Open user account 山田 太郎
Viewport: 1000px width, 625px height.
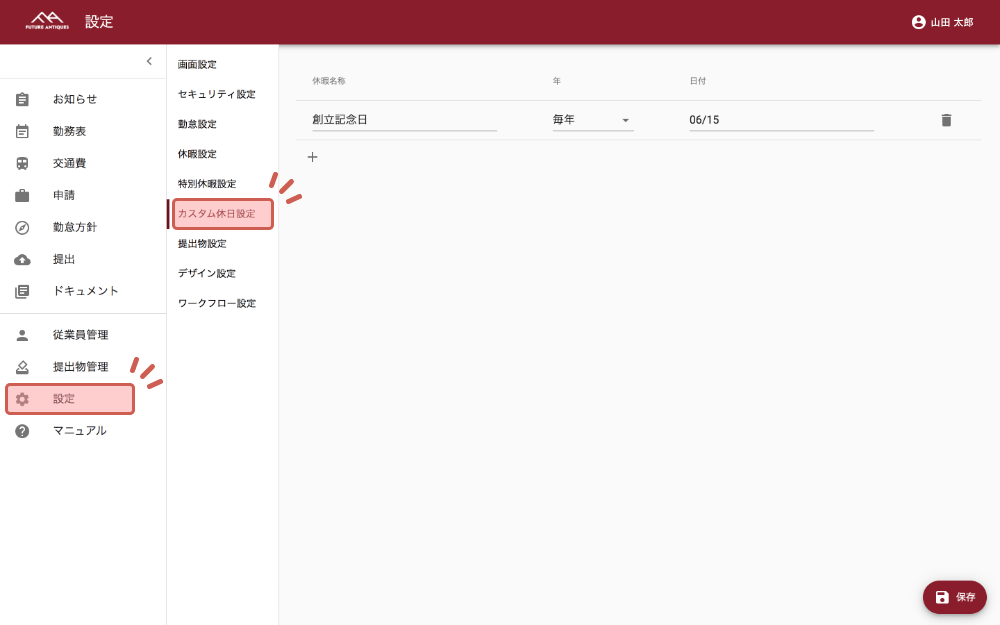941,22
